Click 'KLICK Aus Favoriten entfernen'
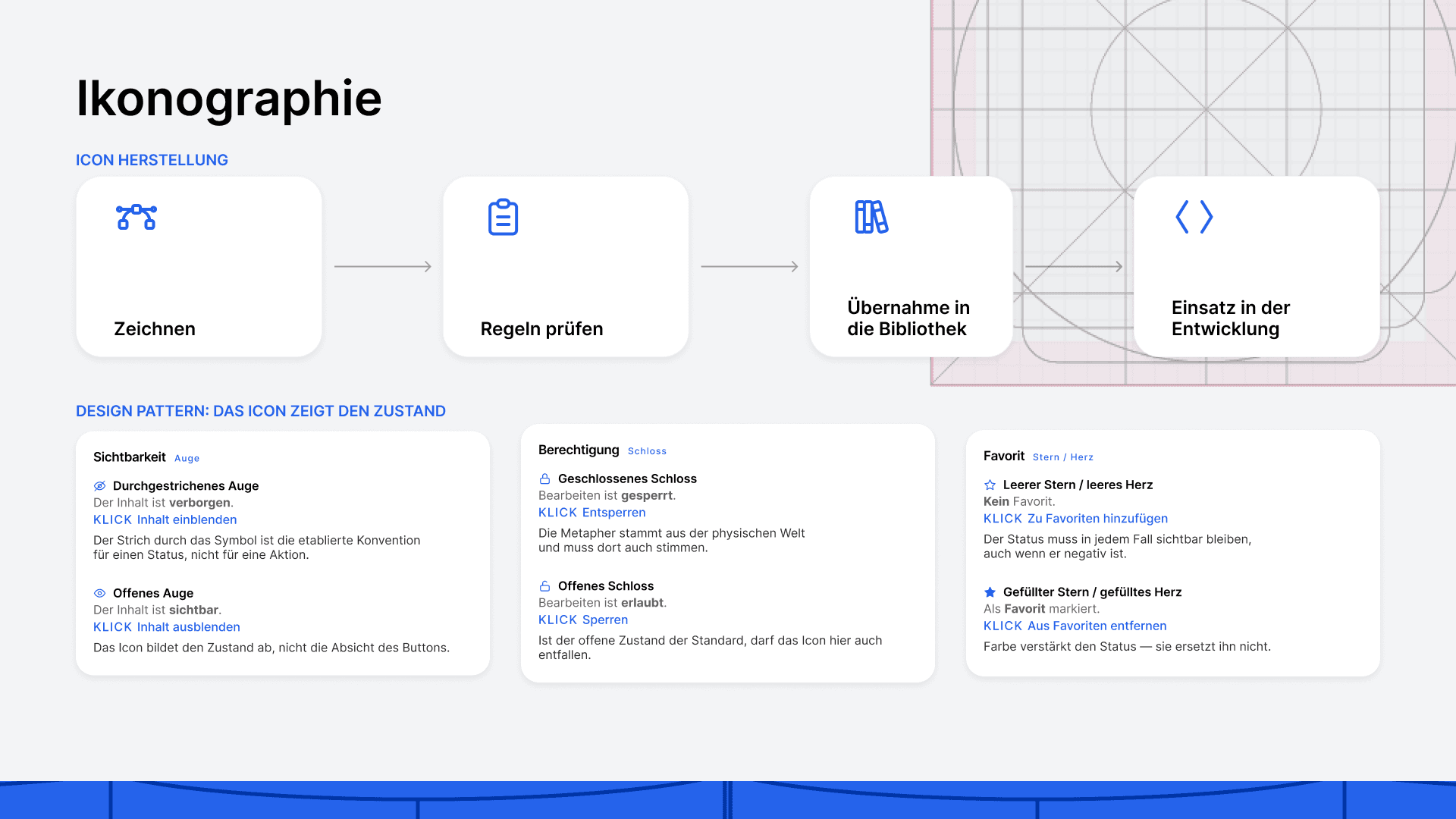Image resolution: width=1456 pixels, height=819 pixels. [1075, 626]
